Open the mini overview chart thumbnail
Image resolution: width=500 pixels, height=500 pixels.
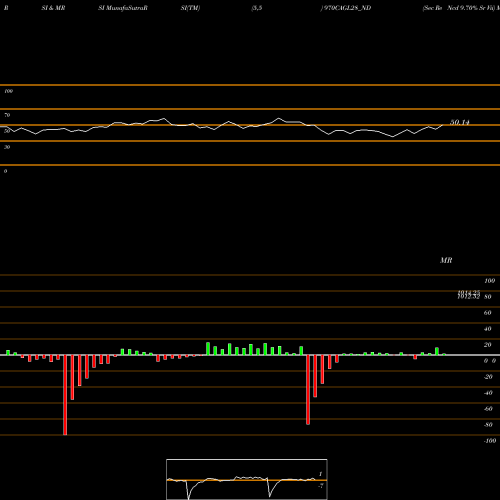pyautogui.click(x=247, y=479)
